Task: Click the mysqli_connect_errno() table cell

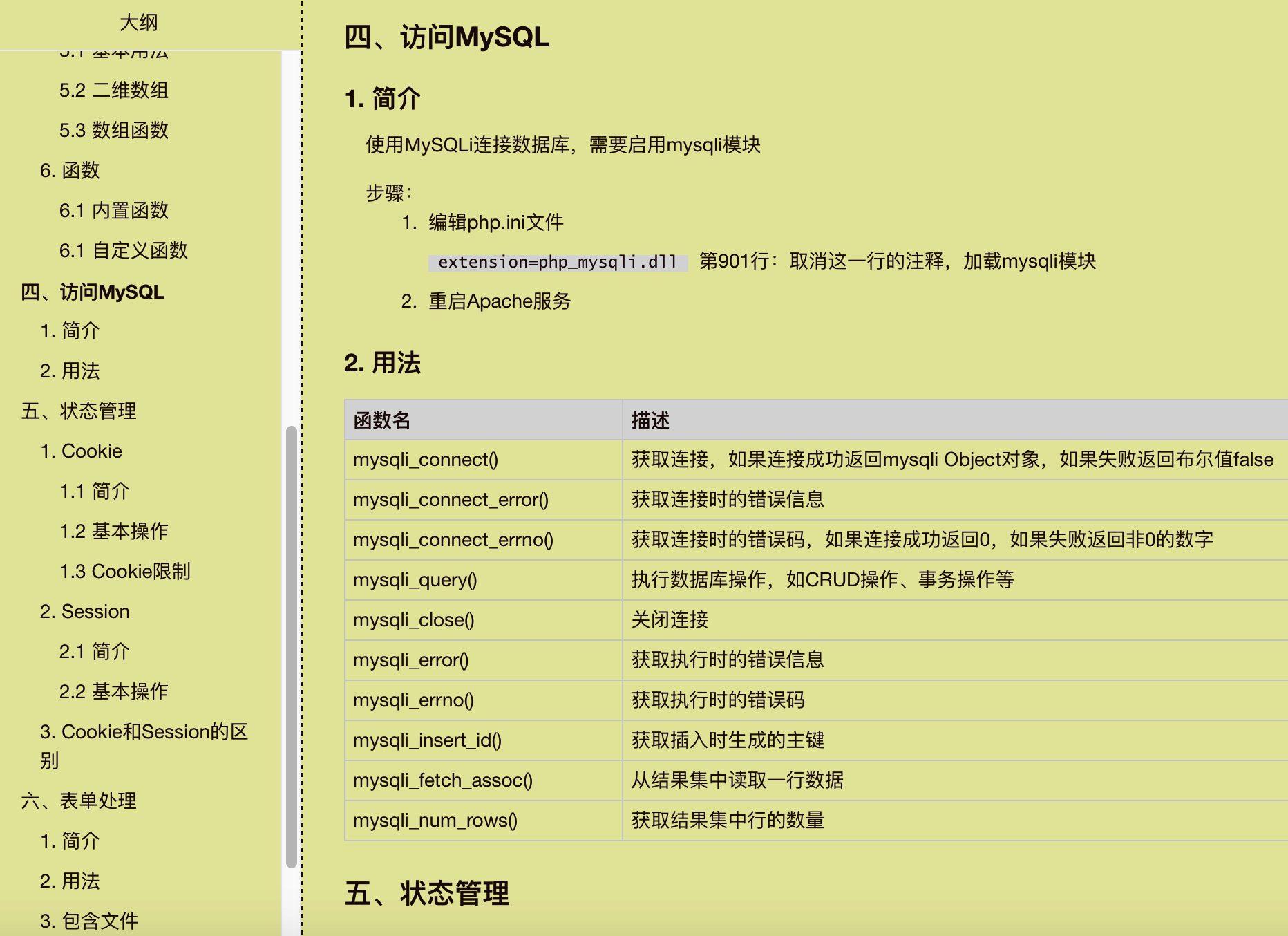Action: point(483,540)
